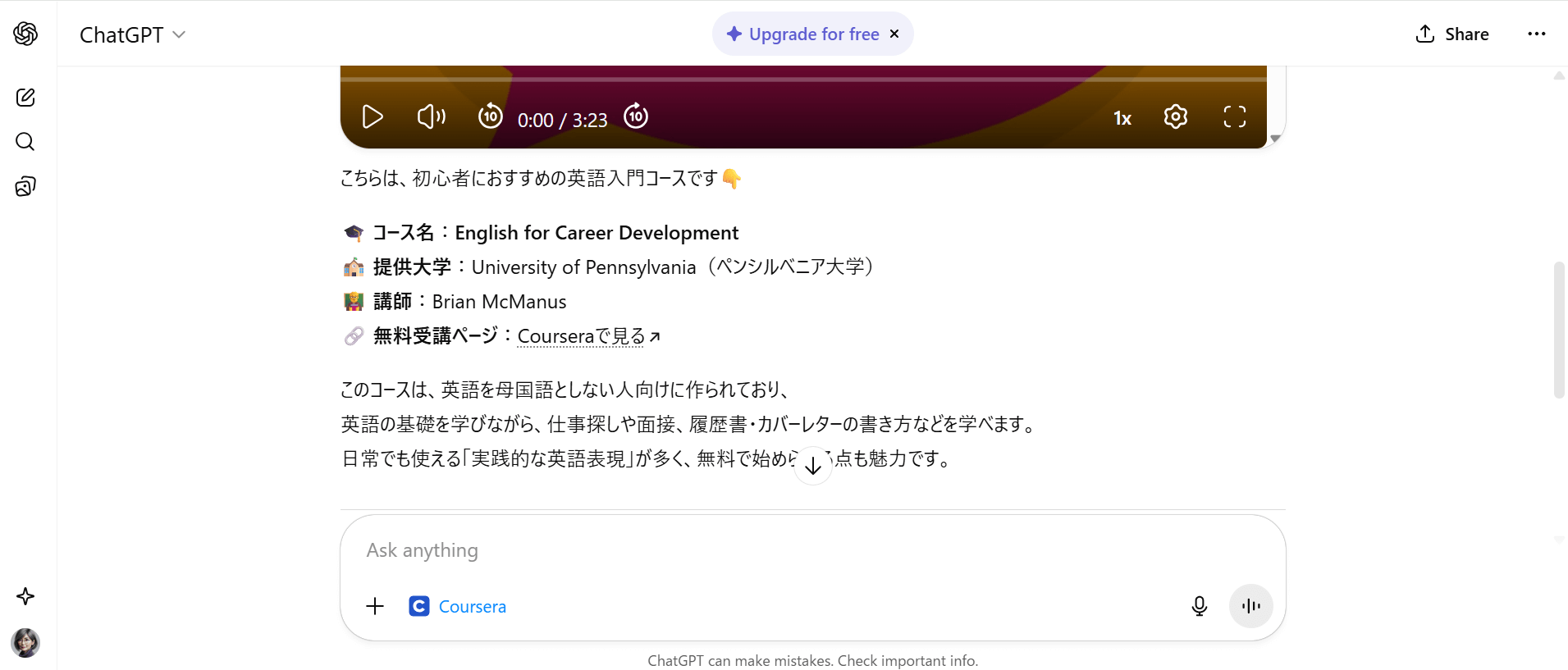Rewind video 10 seconds
1568x670 pixels.
pyautogui.click(x=490, y=116)
